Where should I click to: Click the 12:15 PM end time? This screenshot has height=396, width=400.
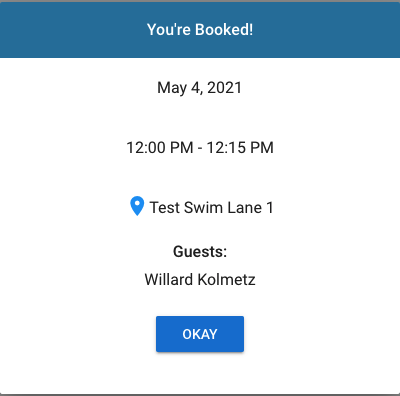coord(240,148)
